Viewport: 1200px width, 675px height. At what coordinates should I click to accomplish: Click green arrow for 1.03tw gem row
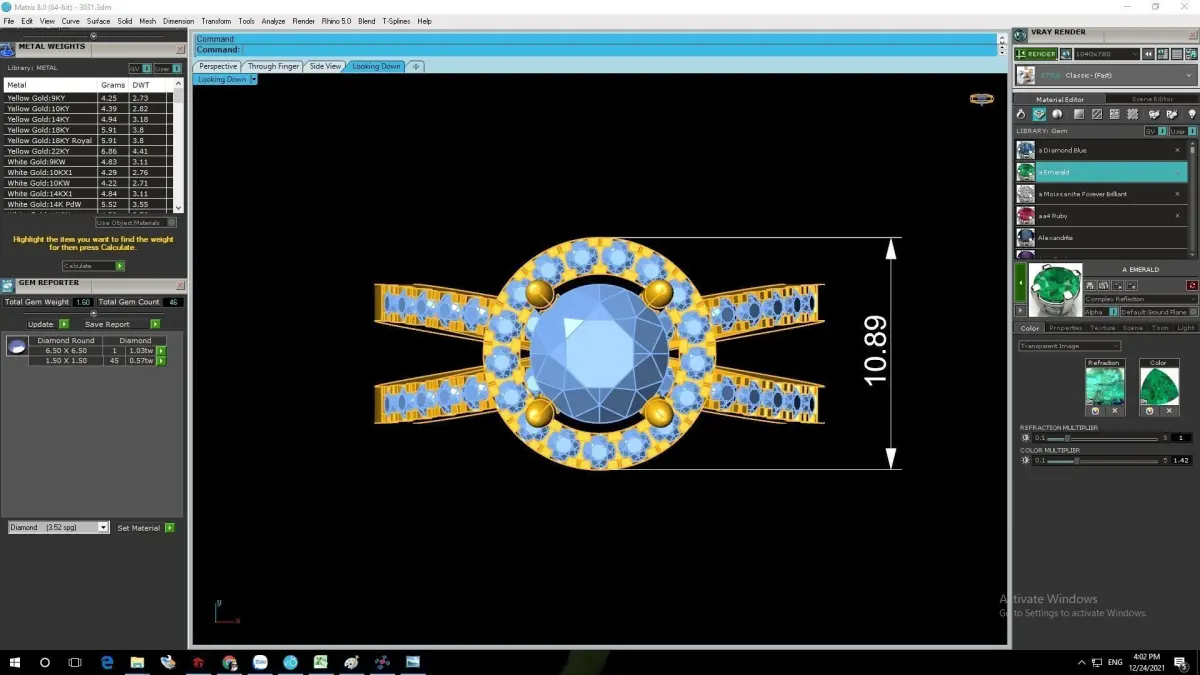pyautogui.click(x=161, y=351)
